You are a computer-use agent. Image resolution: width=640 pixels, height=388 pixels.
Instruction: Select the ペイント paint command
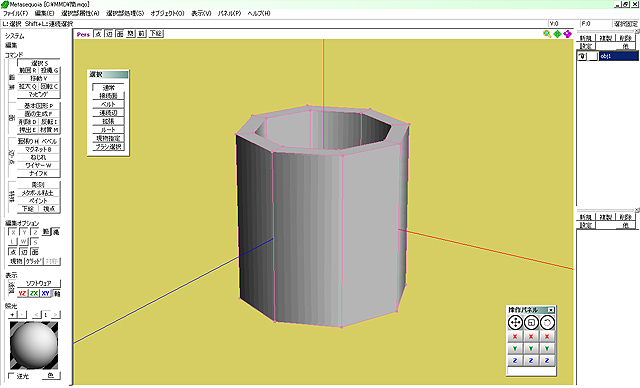pyautogui.click(x=39, y=201)
